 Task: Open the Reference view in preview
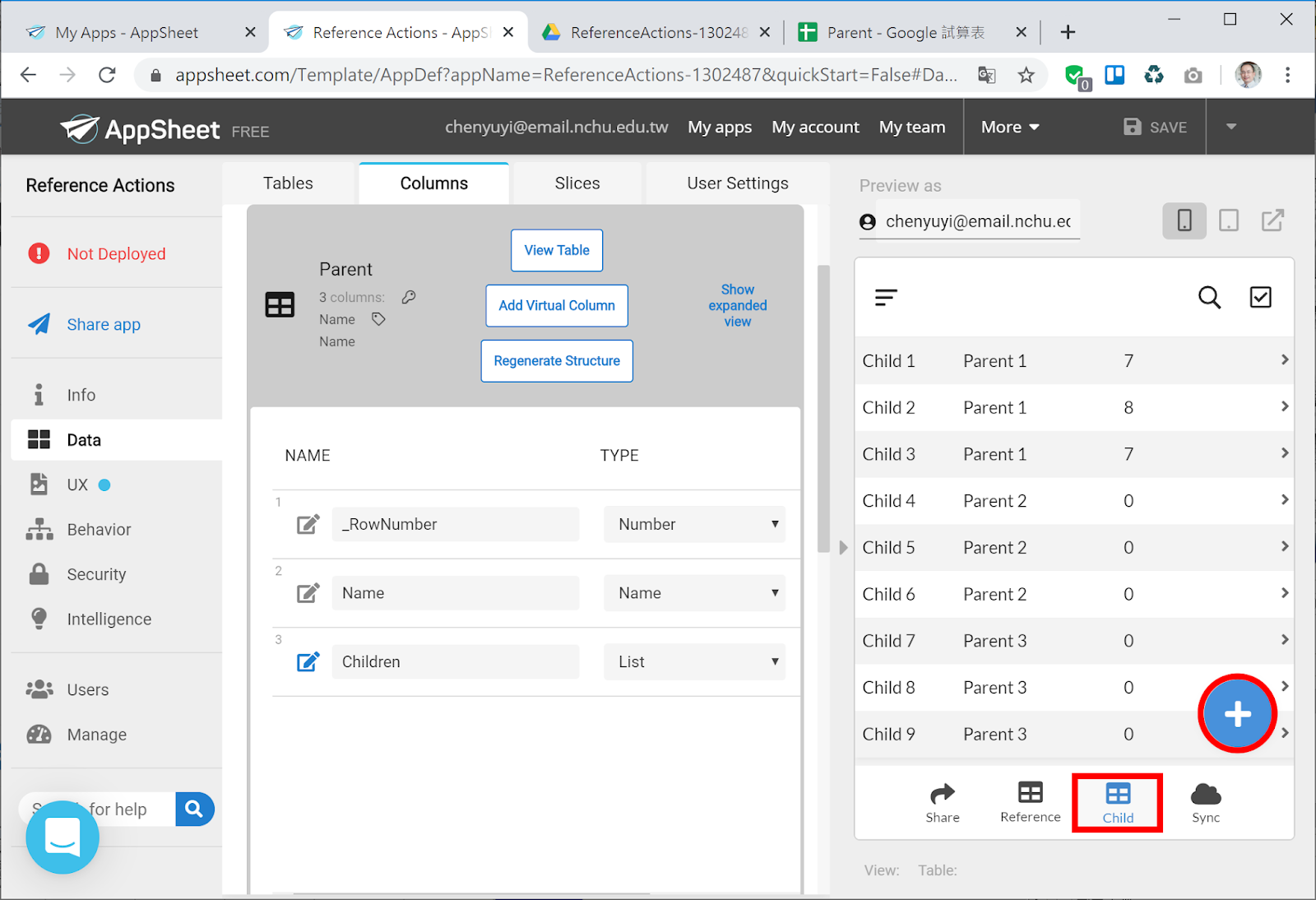[x=1031, y=803]
